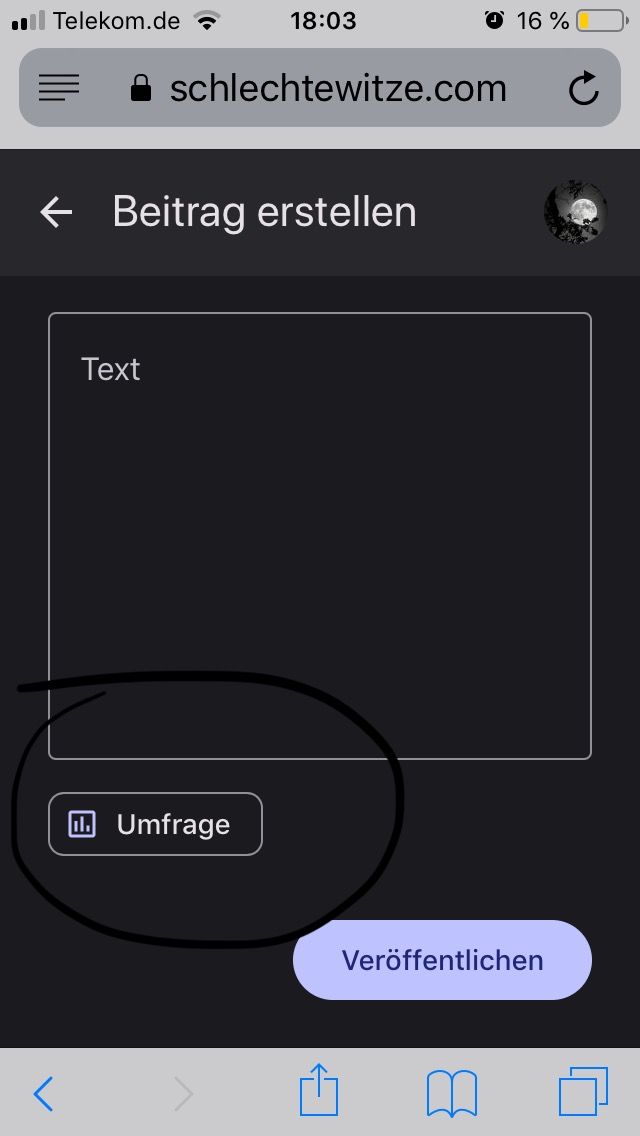This screenshot has width=640, height=1136.
Task: Tap the 18:03 clock in status bar
Action: coord(323,21)
